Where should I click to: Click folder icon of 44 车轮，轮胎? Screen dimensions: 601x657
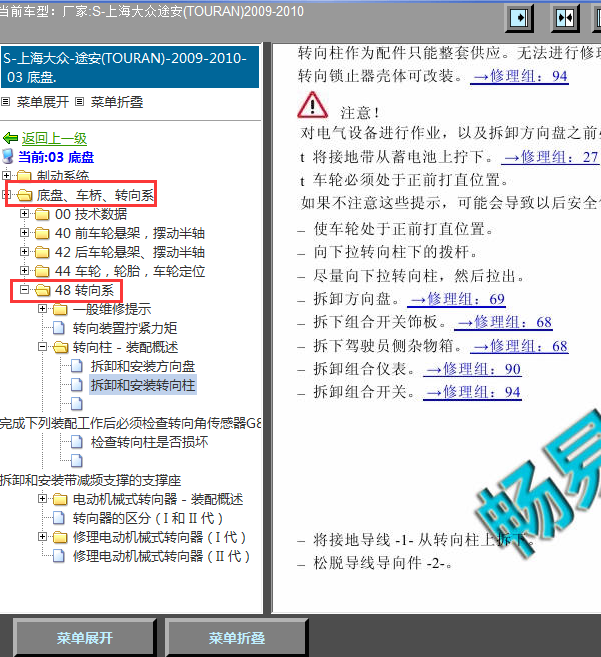(42, 271)
